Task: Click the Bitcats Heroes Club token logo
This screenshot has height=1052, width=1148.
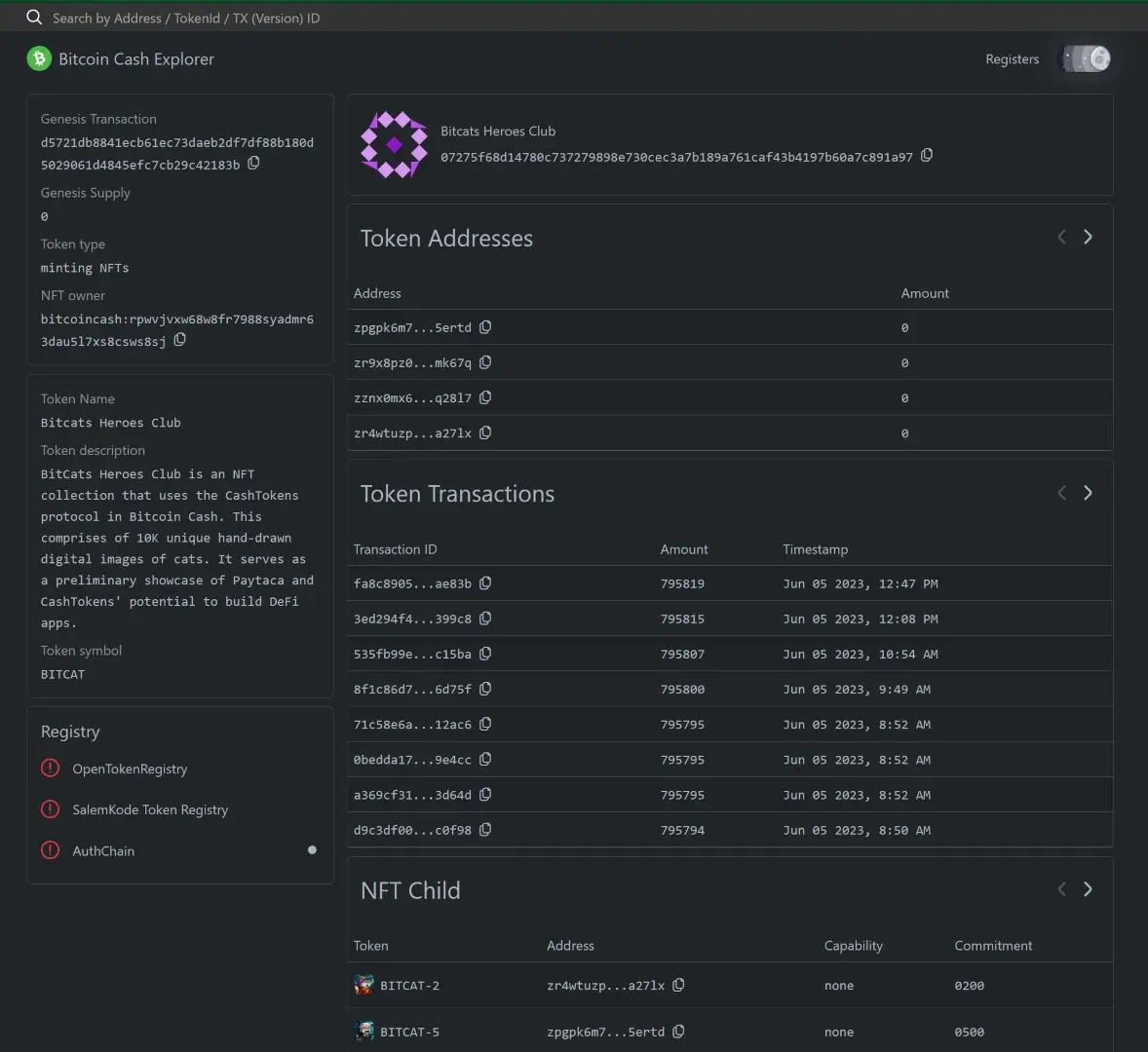Action: (x=394, y=144)
